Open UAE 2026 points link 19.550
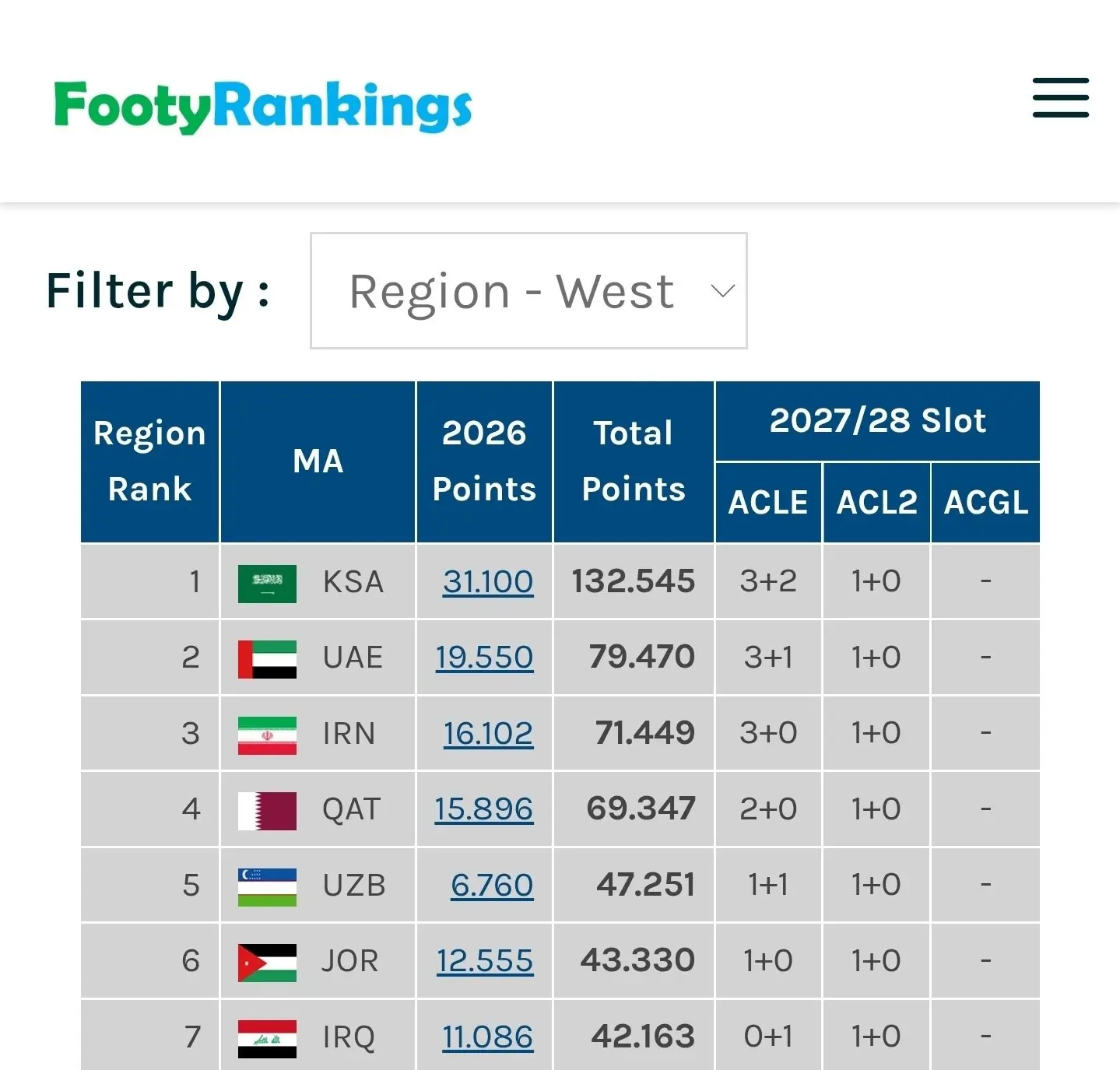Image resolution: width=1120 pixels, height=1070 pixels. [x=484, y=657]
